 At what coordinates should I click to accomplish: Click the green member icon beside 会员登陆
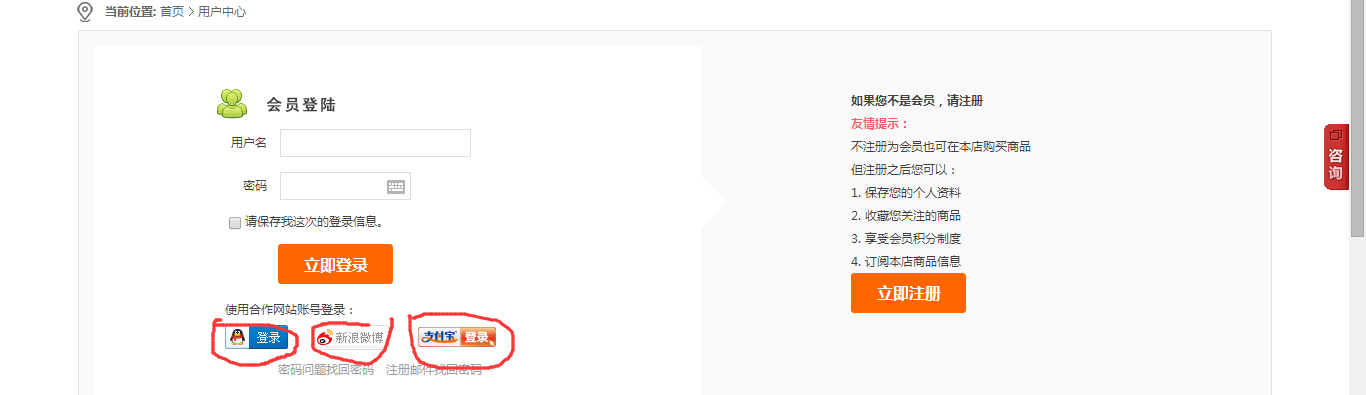(232, 103)
